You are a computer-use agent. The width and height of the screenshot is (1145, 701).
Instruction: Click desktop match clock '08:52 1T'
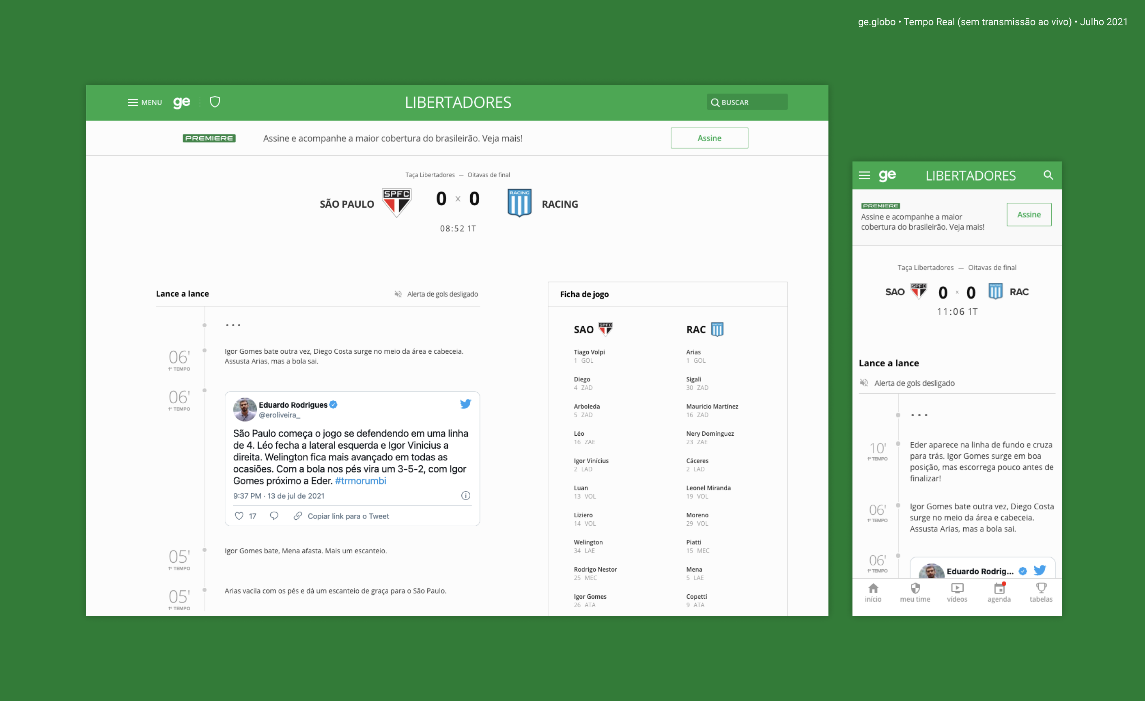coord(458,229)
